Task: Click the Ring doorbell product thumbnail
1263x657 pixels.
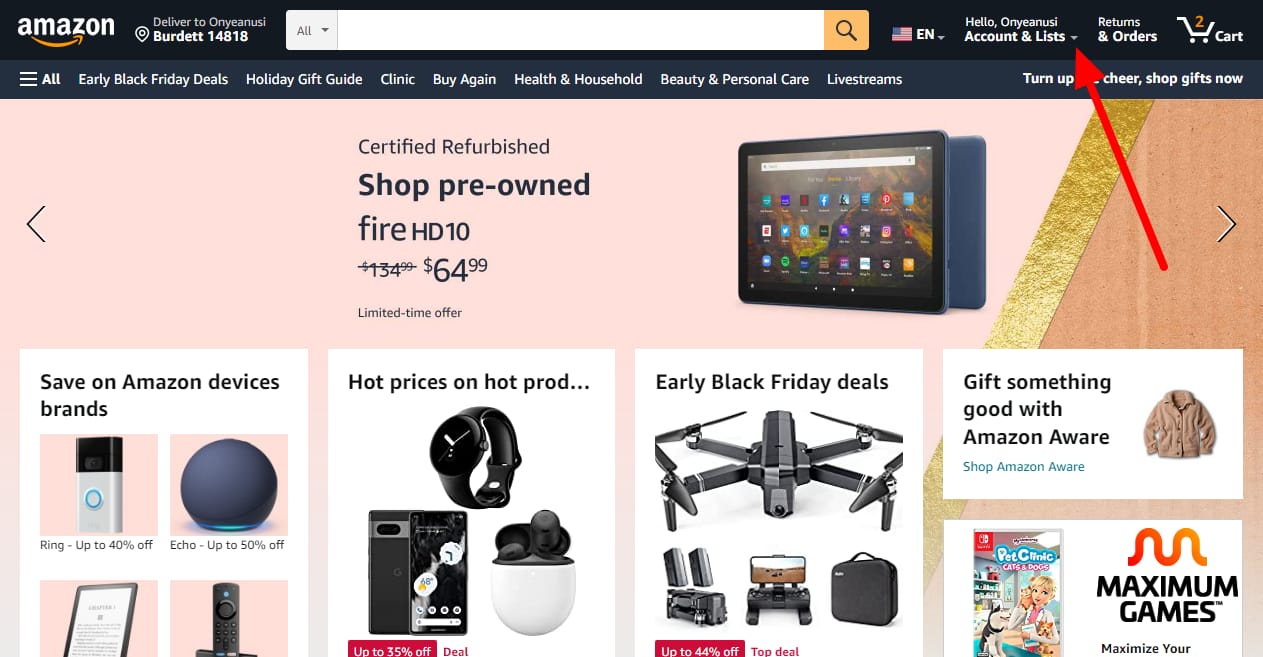Action: tap(99, 484)
